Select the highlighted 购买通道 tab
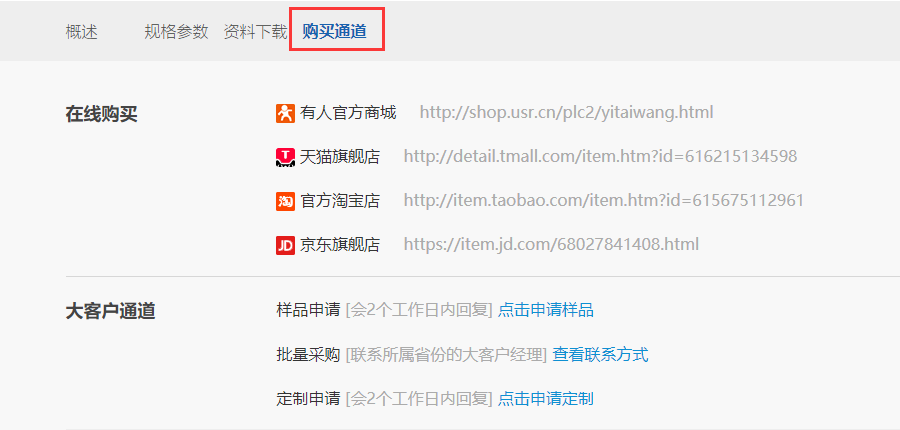This screenshot has height=430, width=900. pos(335,32)
